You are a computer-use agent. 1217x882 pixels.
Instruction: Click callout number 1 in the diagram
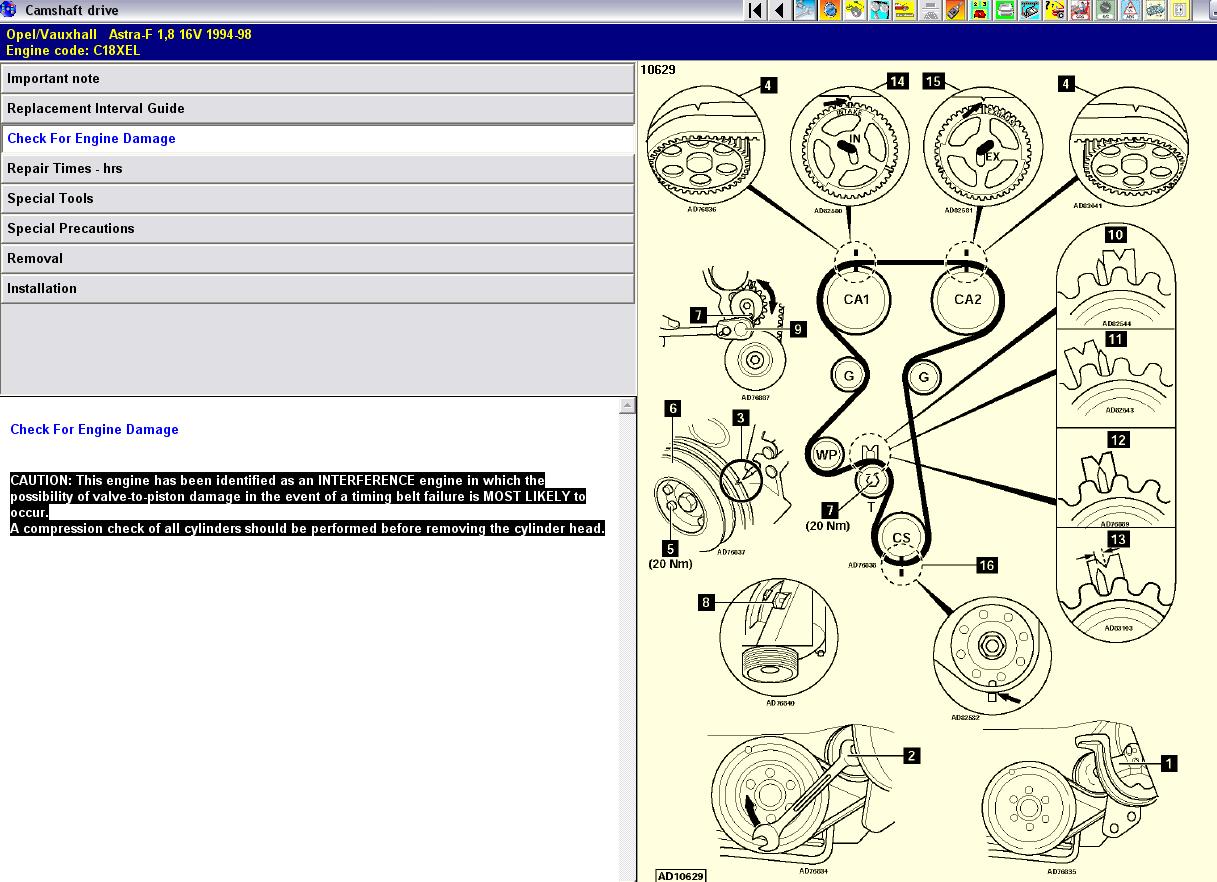tap(1169, 764)
